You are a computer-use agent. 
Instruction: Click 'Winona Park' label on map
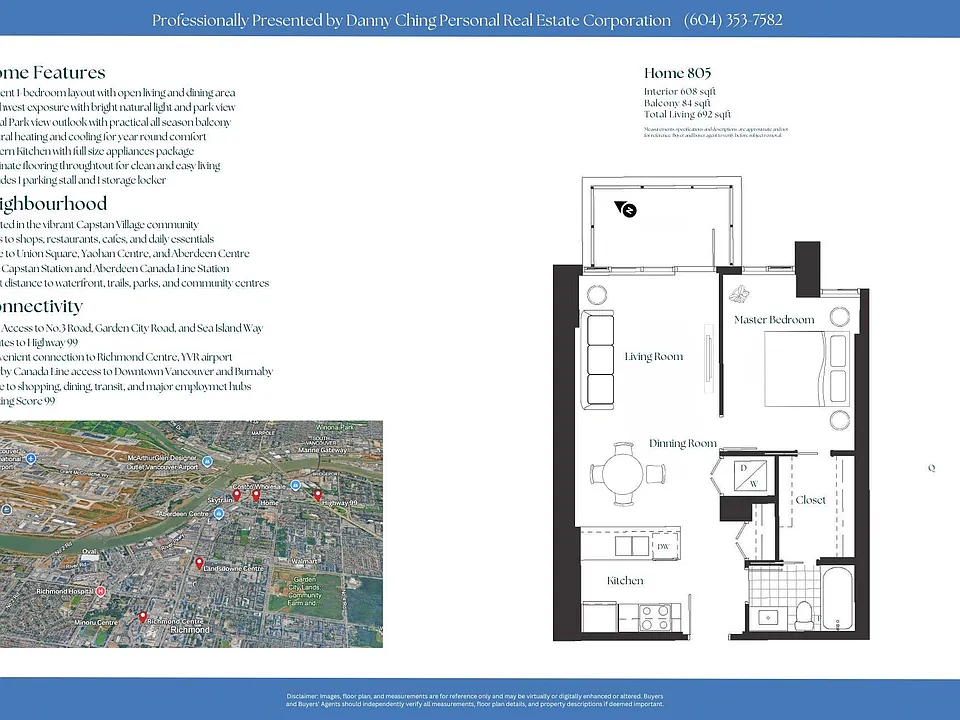(334, 427)
